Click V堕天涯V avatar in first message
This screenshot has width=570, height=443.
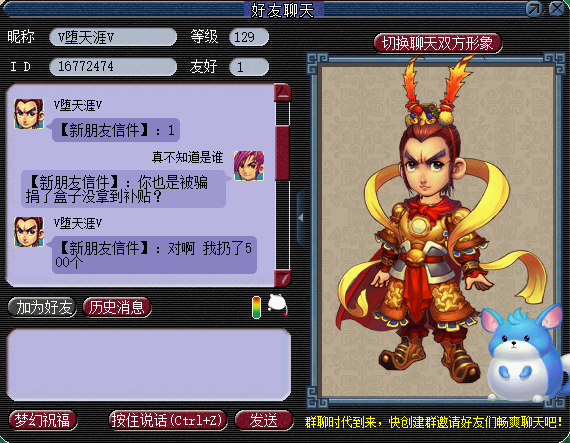(29, 114)
